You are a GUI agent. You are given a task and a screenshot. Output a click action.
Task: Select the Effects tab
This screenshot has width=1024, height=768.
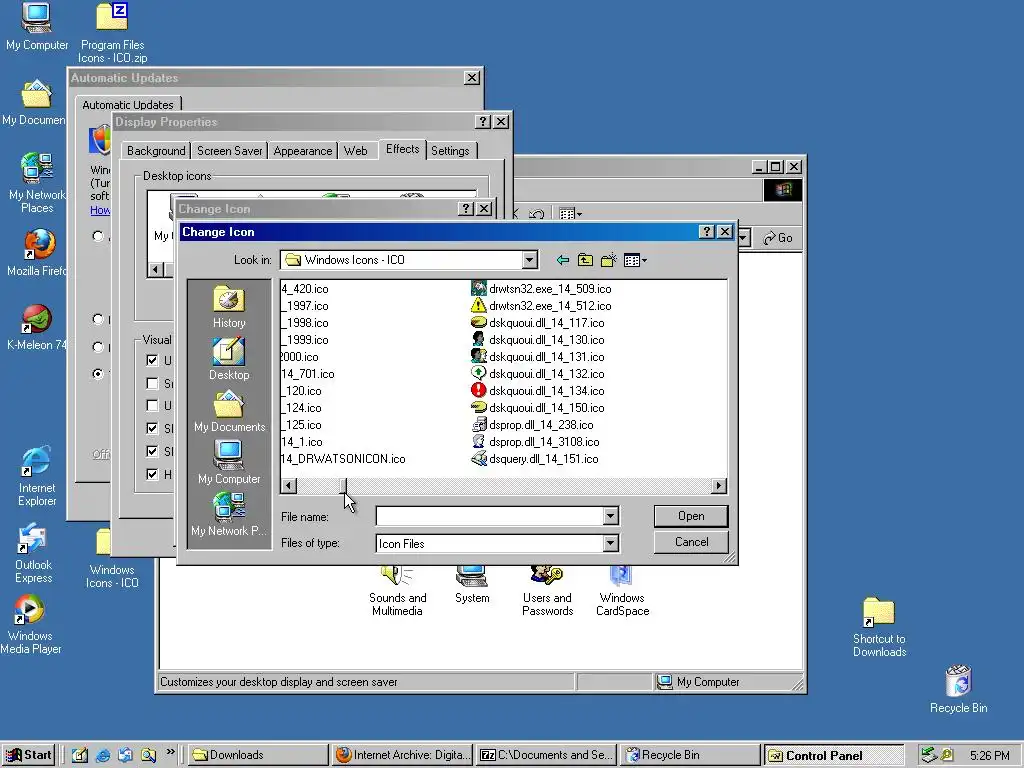coord(402,149)
